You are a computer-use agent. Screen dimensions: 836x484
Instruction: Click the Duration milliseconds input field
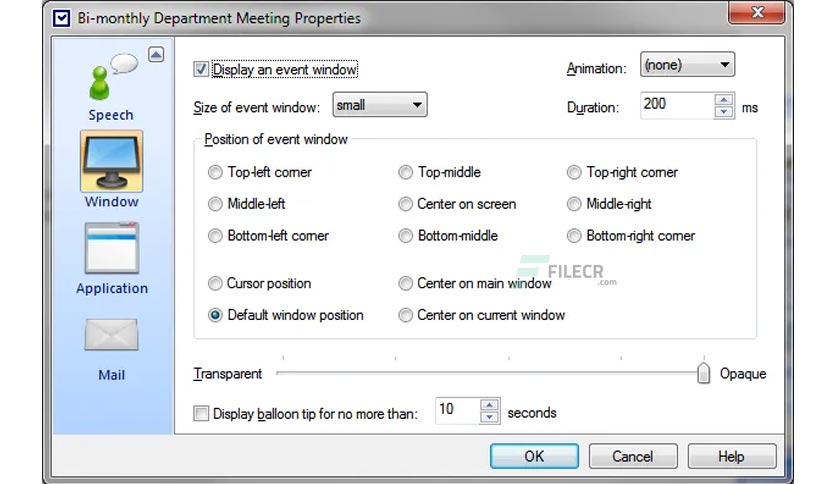click(677, 105)
